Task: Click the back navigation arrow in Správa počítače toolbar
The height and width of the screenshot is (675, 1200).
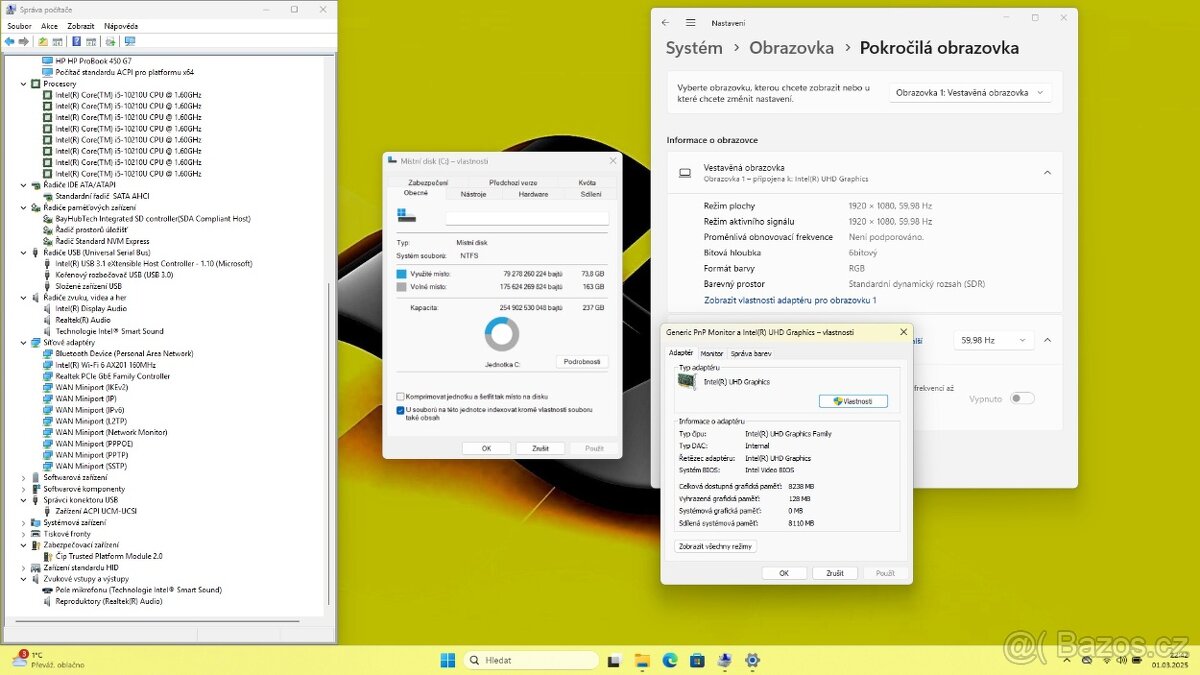Action: [x=9, y=41]
